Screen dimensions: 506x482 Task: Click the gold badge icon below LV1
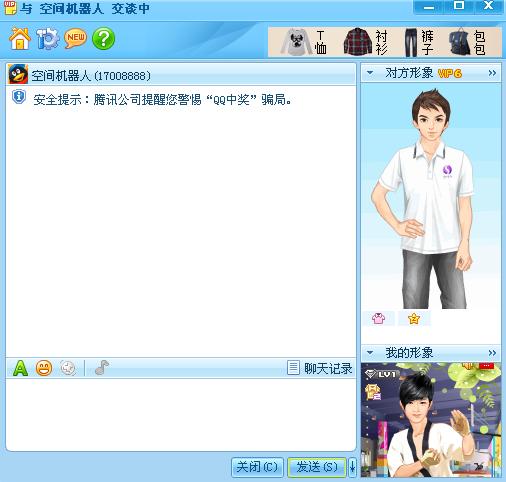click(x=373, y=392)
